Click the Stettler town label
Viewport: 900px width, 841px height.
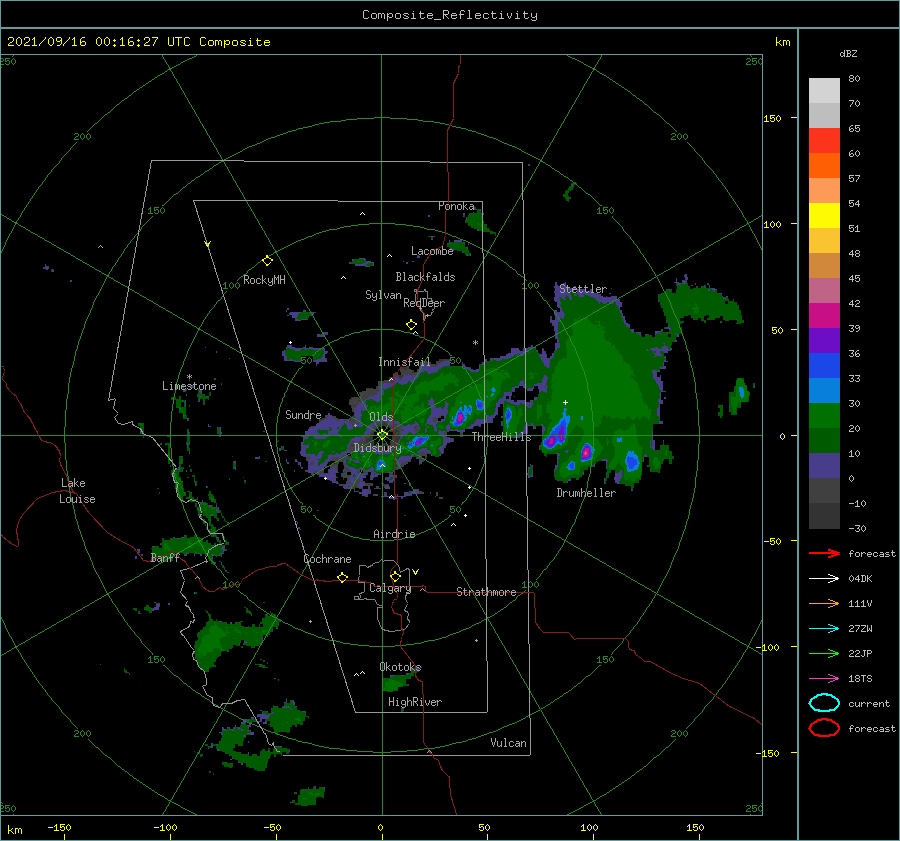(x=583, y=289)
